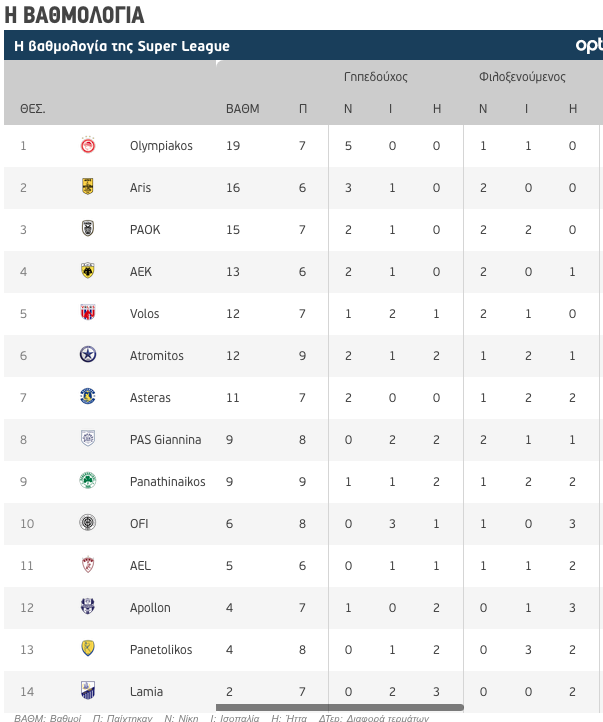Select the Lamia club crest
The height and width of the screenshot is (722, 603).
[87, 690]
